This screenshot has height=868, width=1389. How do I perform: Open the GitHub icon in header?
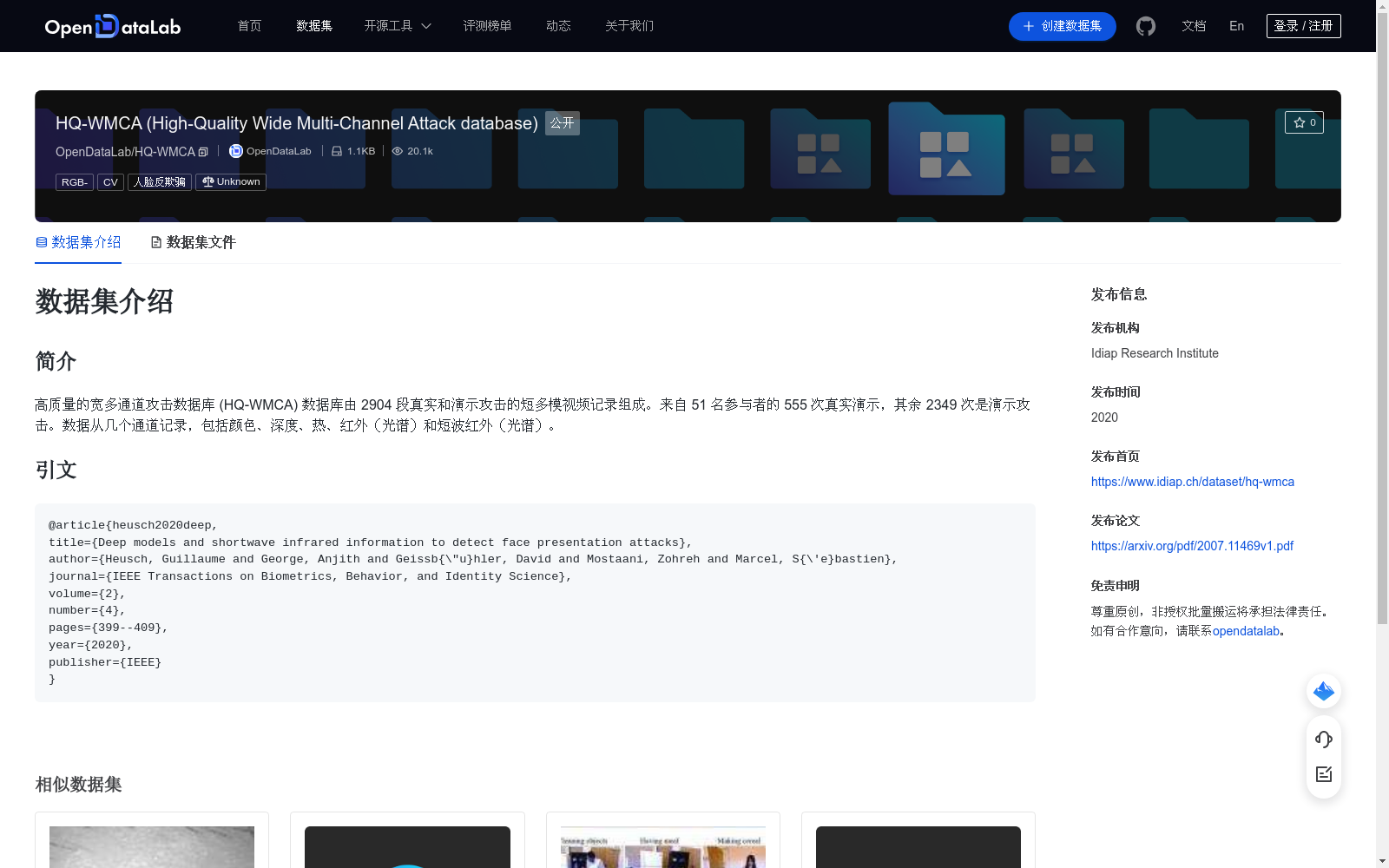[x=1146, y=26]
